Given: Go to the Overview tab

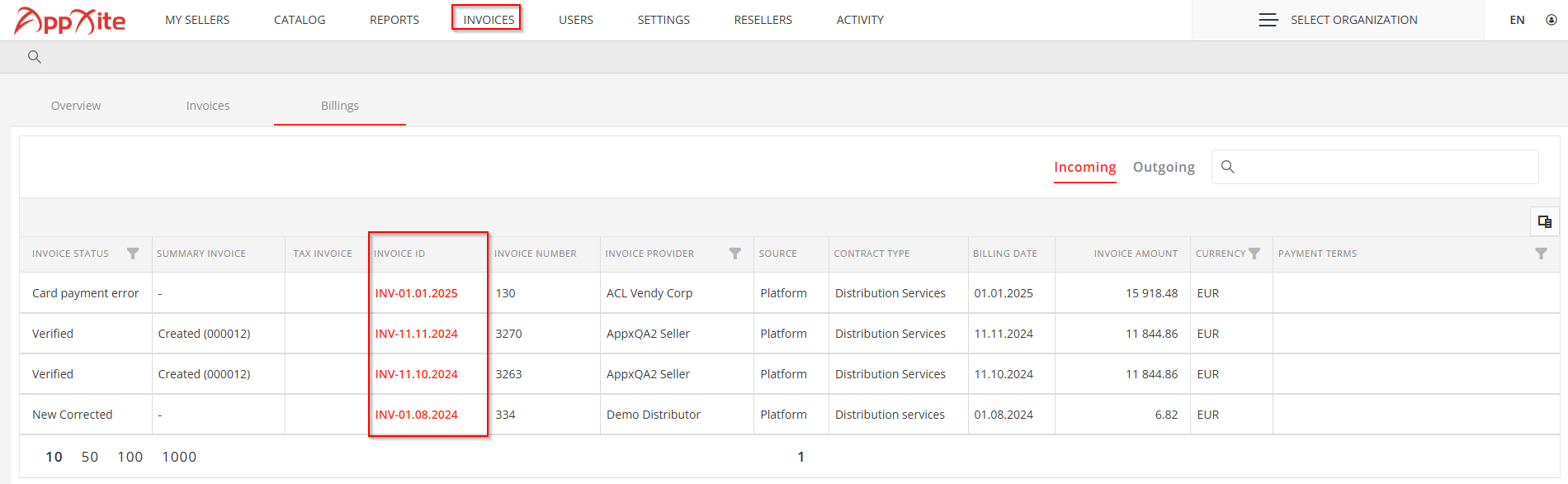Looking at the screenshot, I should click(x=76, y=106).
